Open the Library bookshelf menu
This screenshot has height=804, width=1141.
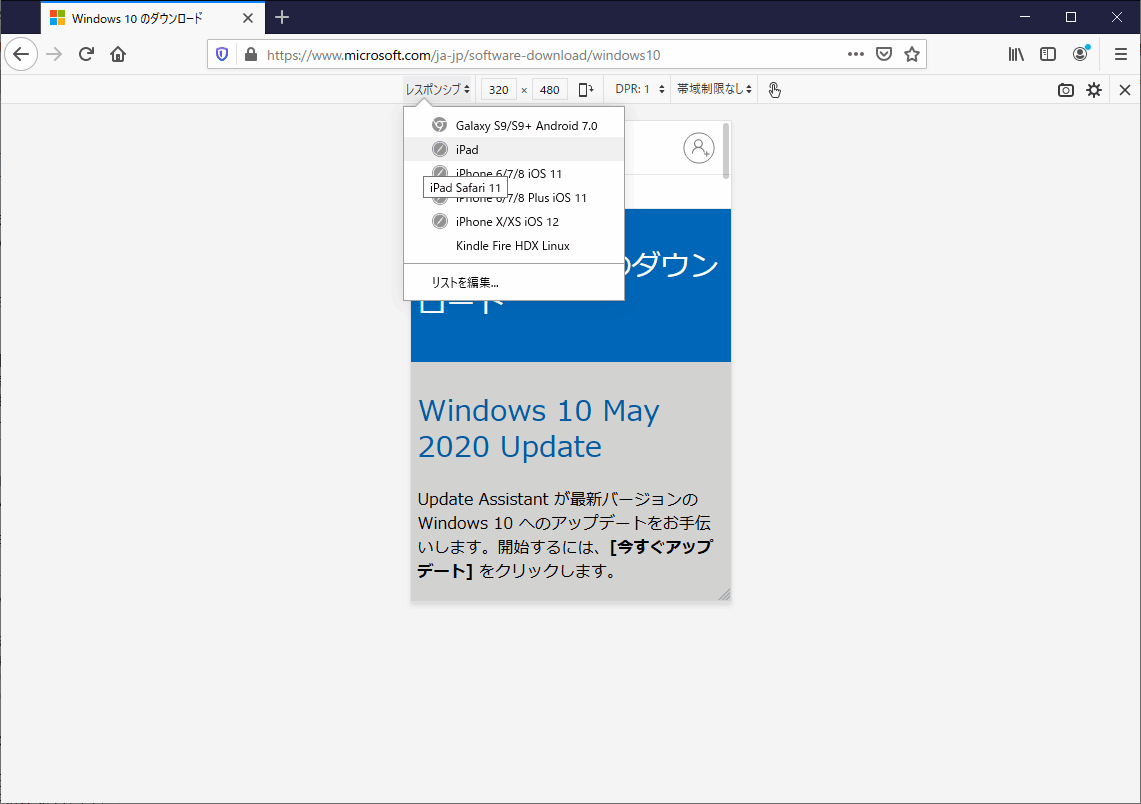pyautogui.click(x=1016, y=55)
